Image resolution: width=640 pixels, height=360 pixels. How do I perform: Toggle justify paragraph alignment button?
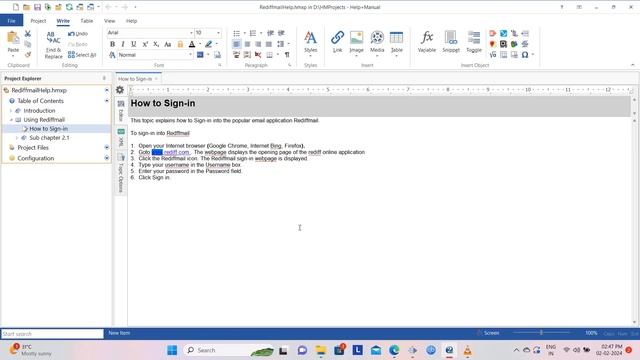(269, 44)
